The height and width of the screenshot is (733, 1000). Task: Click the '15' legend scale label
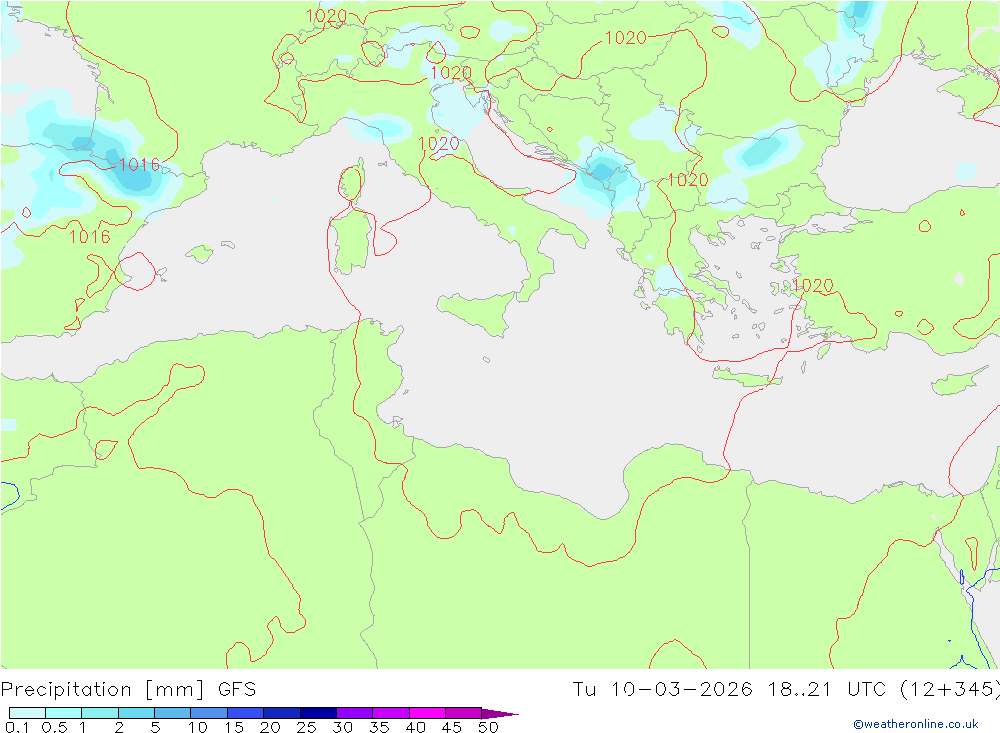click(x=234, y=727)
